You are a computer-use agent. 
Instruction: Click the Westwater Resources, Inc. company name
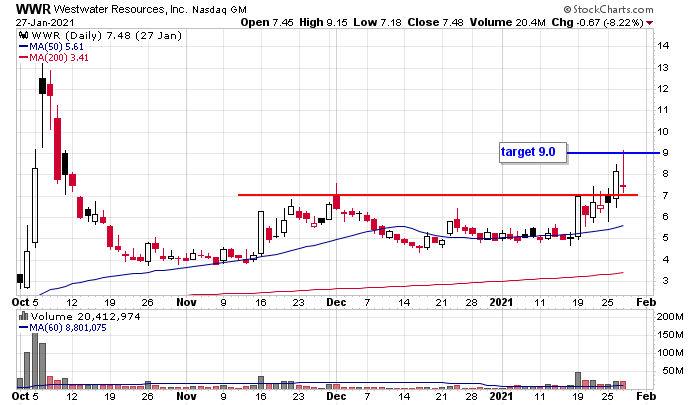pos(121,9)
